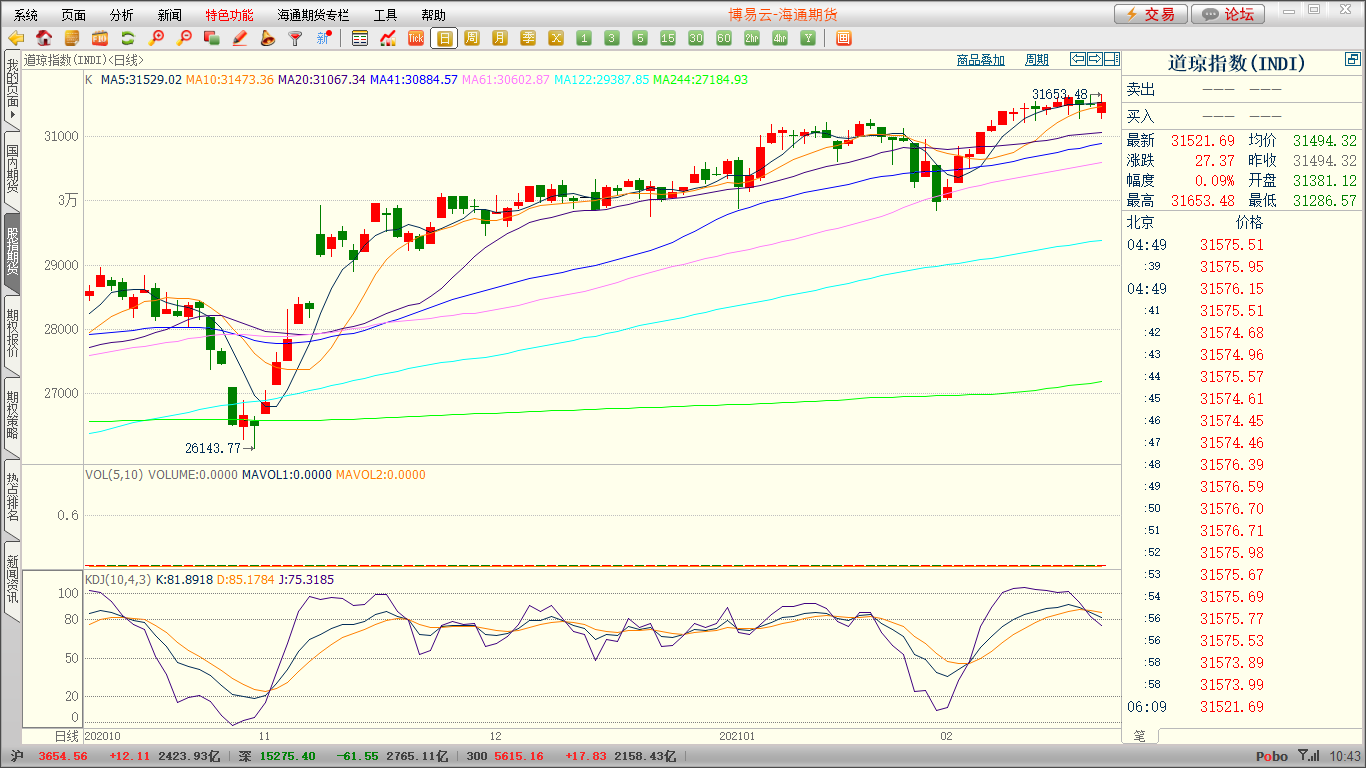Image resolution: width=1366 pixels, height=768 pixels.
Task: Select the 笔 tab below tick list
Action: pyautogui.click(x=1139, y=736)
